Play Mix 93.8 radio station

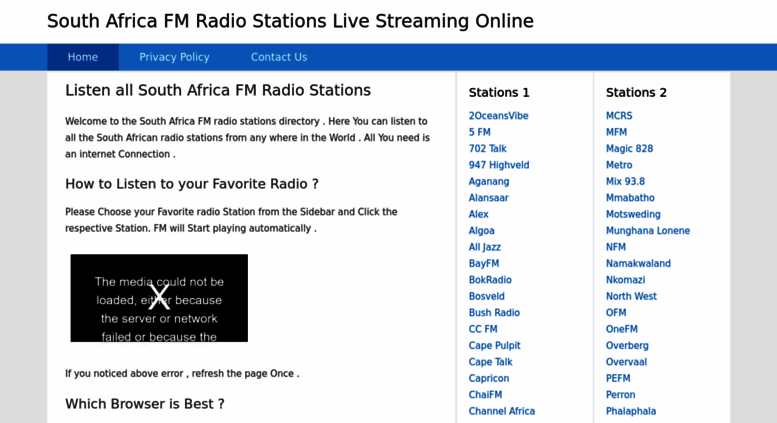coord(625,182)
